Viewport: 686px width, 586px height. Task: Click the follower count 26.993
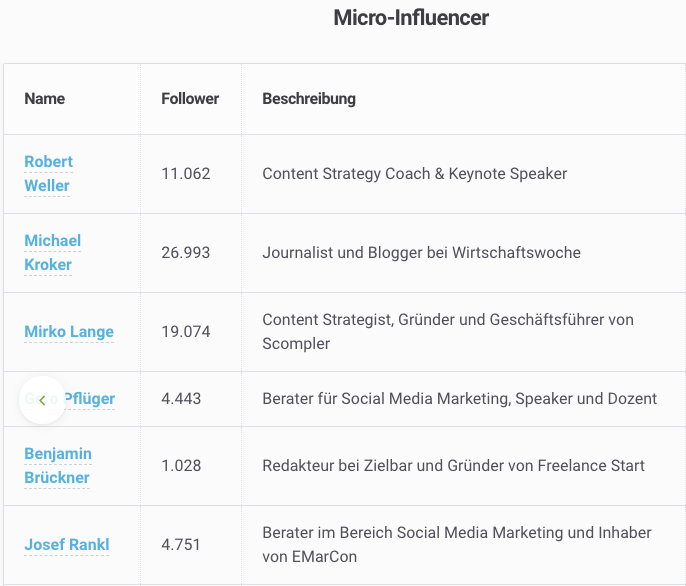[x=186, y=253]
